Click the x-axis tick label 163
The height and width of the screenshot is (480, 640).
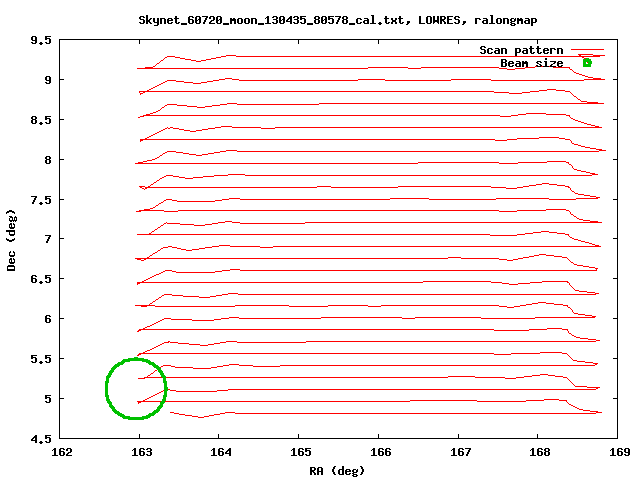pyautogui.click(x=142, y=452)
